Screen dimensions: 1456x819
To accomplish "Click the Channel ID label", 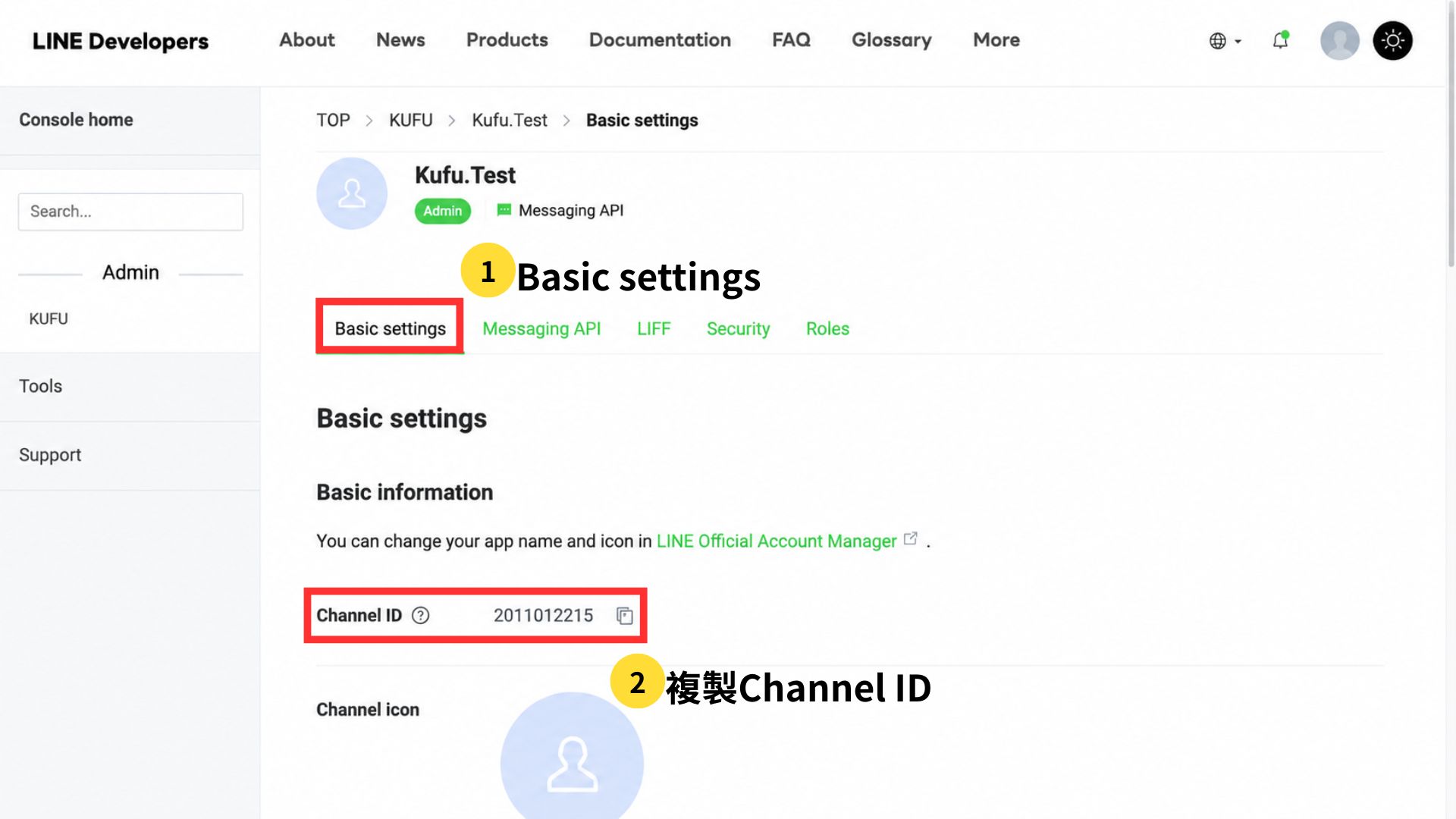I will point(359,615).
